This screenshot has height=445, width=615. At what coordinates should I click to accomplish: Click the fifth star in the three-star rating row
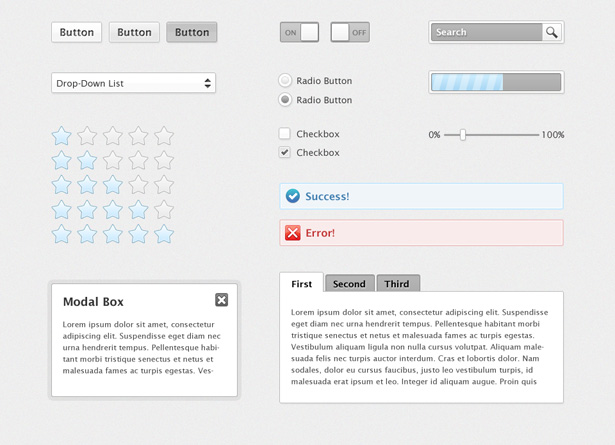coord(164,185)
